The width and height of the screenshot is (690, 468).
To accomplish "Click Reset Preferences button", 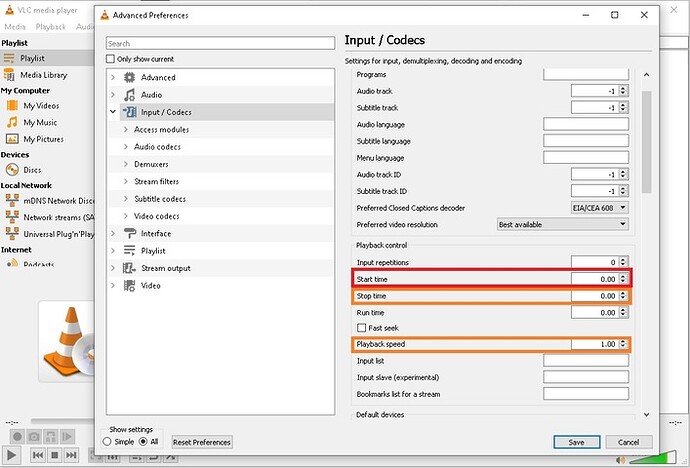I will (x=202, y=442).
